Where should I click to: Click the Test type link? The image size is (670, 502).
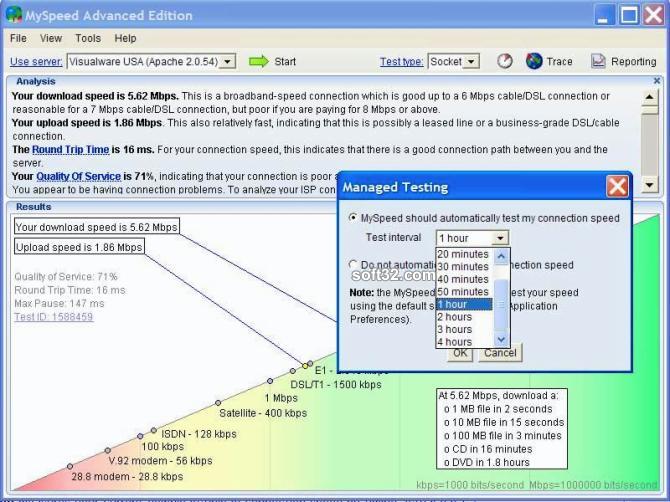(x=402, y=62)
